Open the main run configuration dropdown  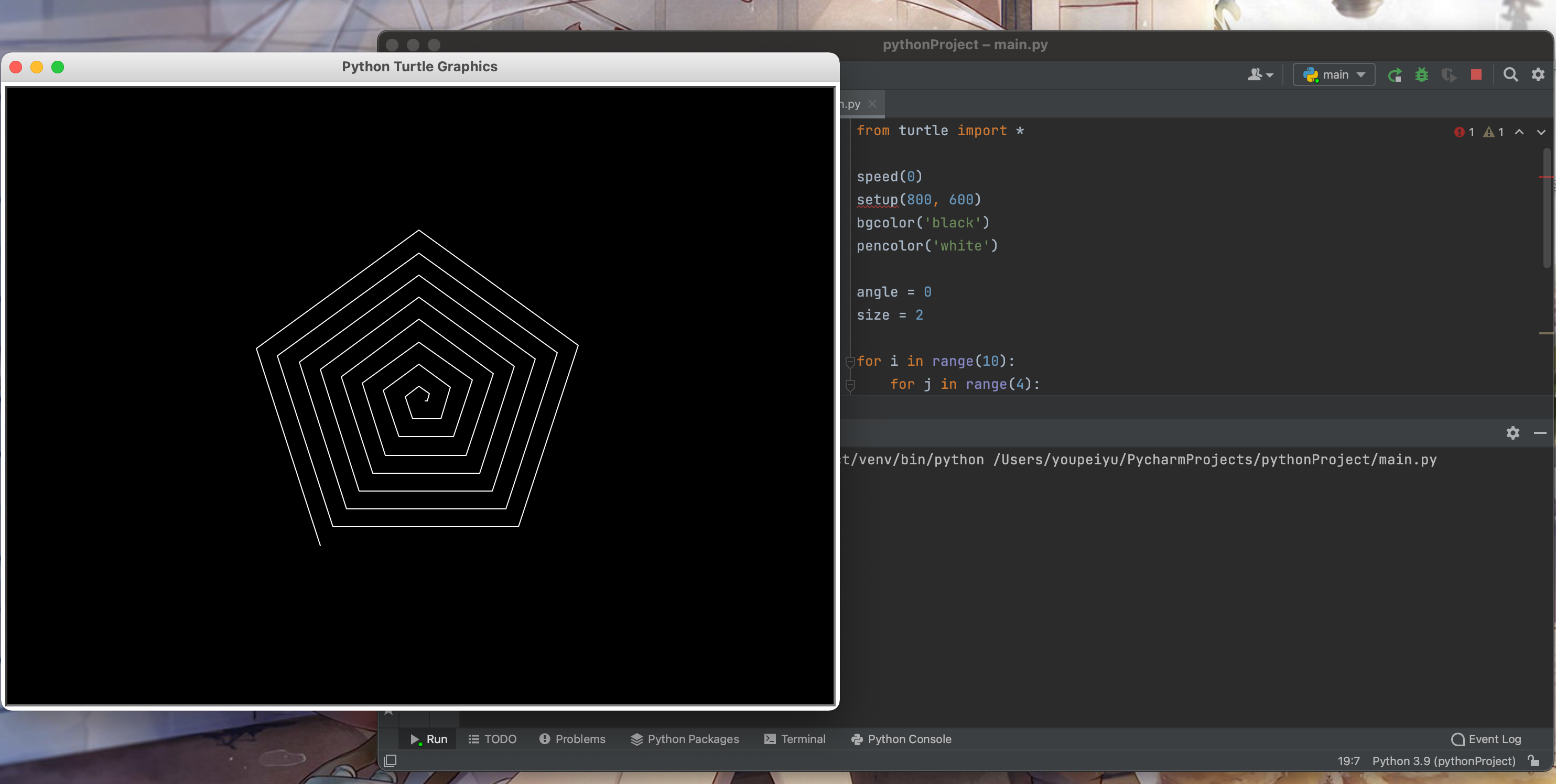pyautogui.click(x=1334, y=74)
